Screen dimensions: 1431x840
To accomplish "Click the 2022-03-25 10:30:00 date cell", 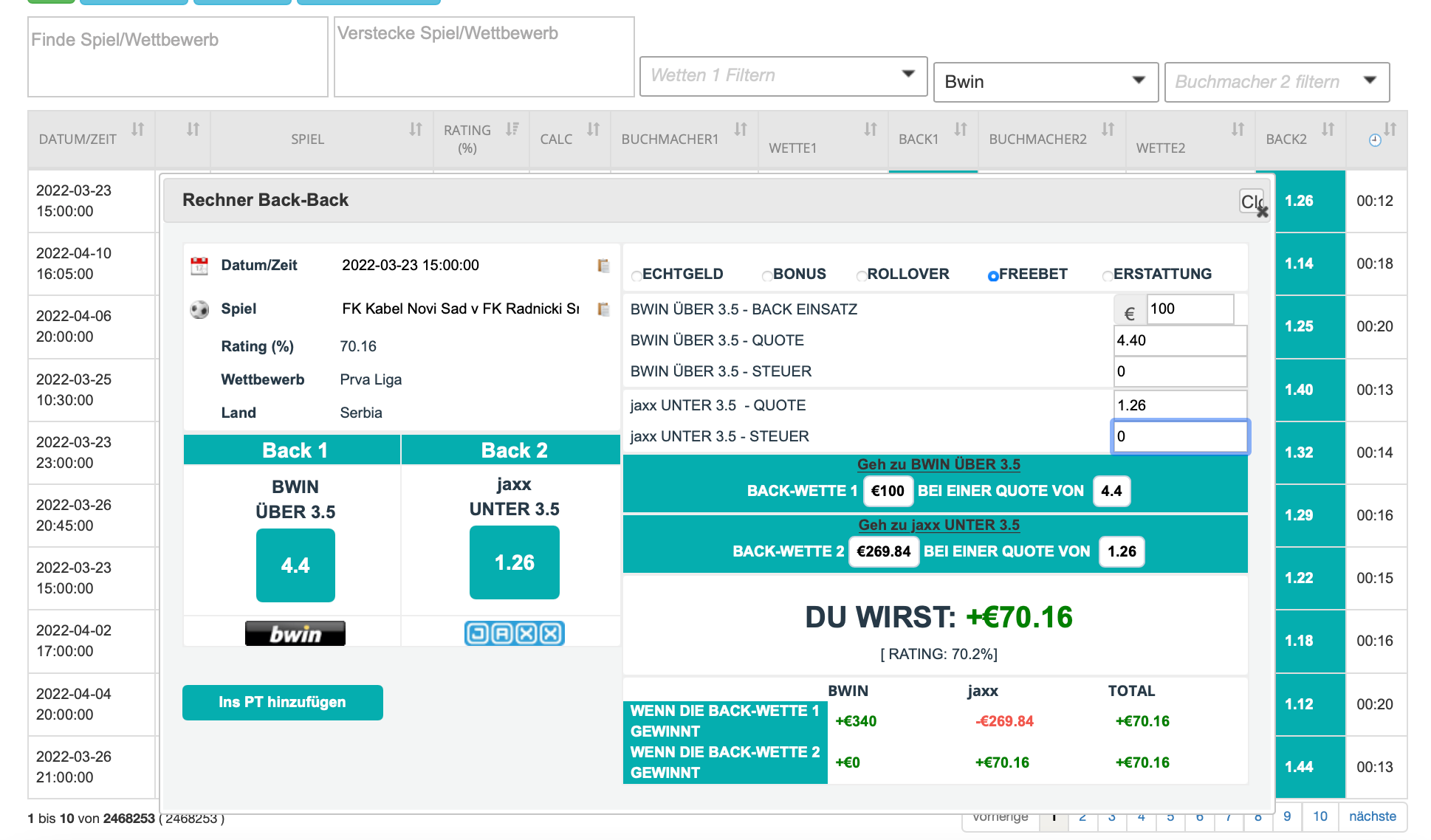I will tap(92, 390).
